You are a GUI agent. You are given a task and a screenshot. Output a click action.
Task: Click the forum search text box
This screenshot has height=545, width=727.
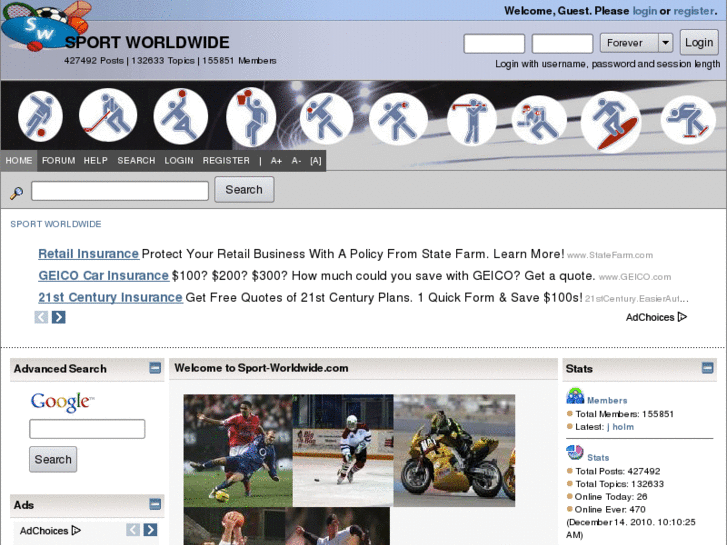point(120,191)
